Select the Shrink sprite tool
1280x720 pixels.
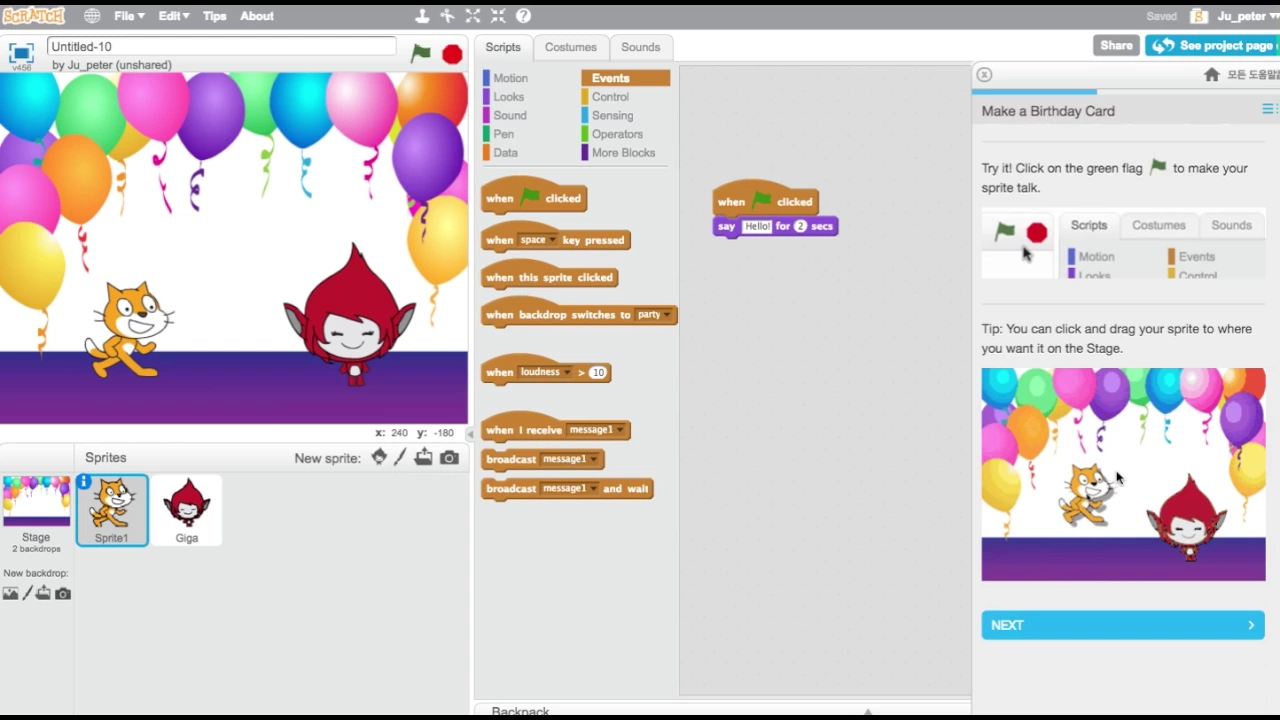click(497, 16)
